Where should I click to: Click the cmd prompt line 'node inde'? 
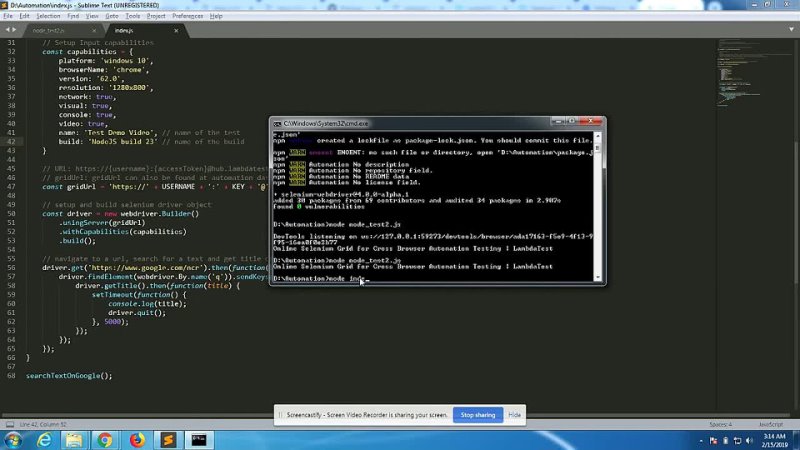click(x=320, y=279)
